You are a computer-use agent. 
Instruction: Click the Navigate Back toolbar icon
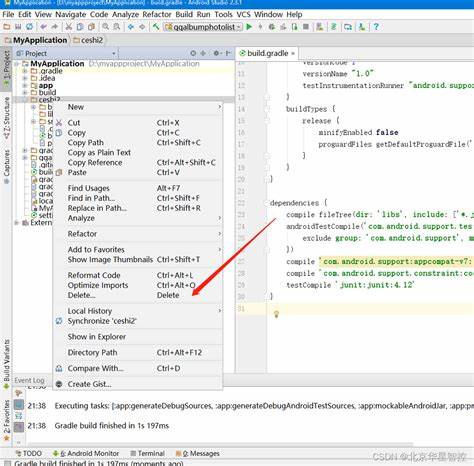131,27
